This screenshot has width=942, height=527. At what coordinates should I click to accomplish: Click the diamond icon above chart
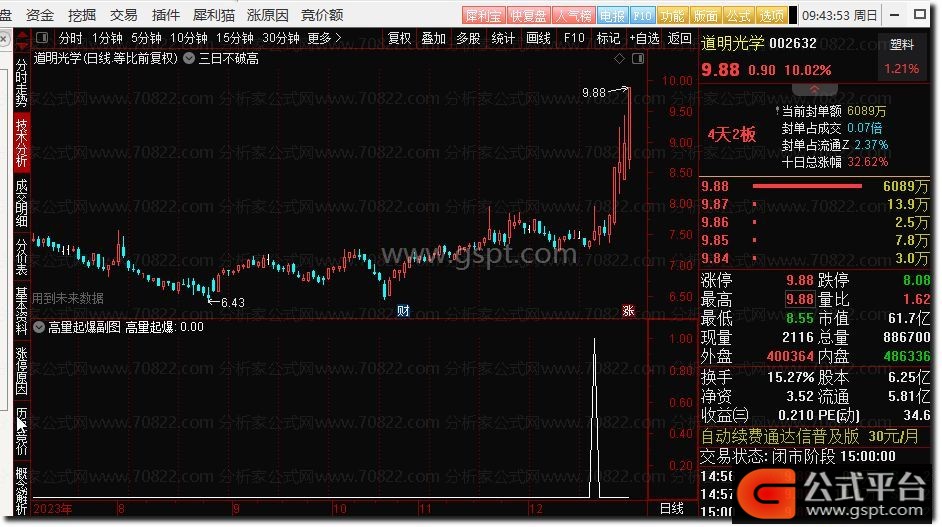point(619,58)
